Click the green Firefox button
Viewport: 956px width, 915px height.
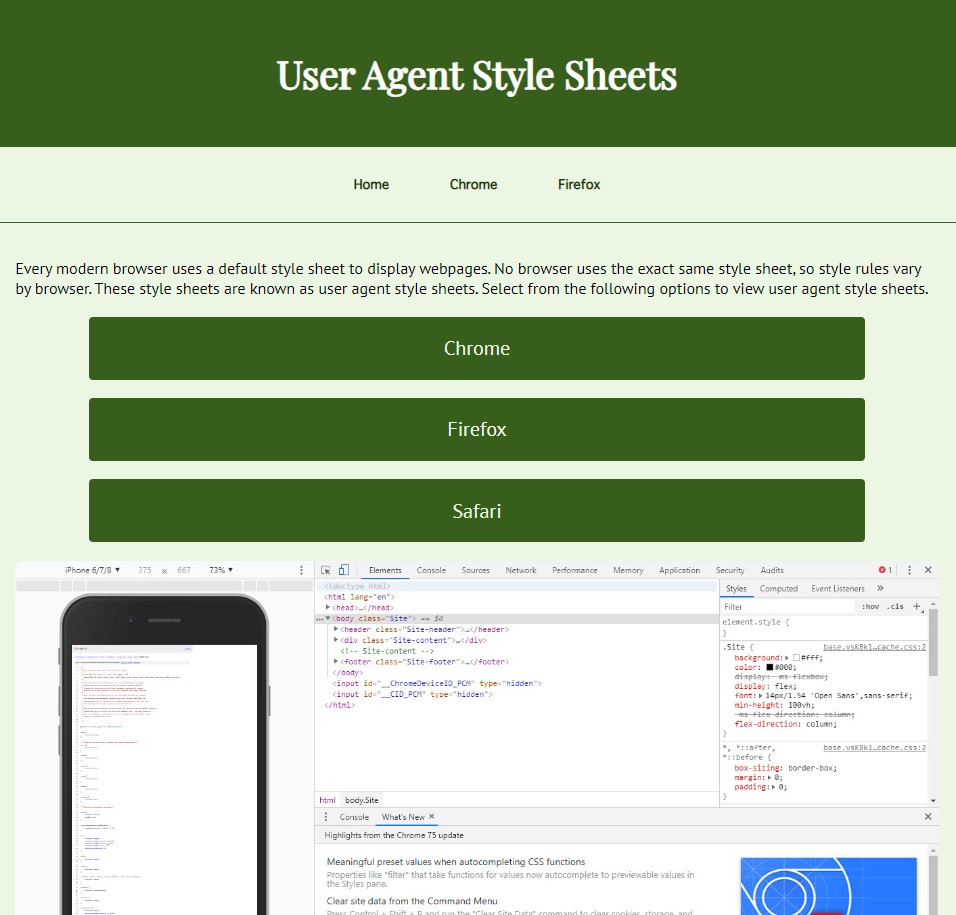(x=476, y=430)
